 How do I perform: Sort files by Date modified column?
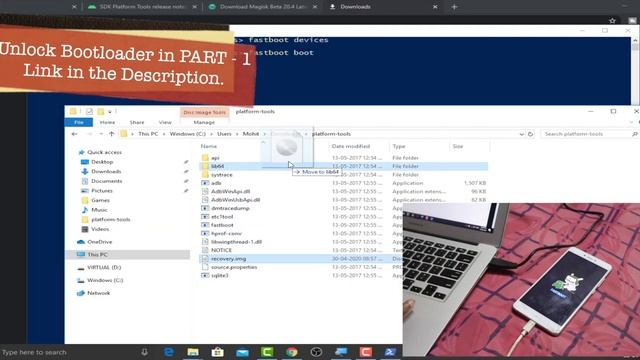coord(351,146)
